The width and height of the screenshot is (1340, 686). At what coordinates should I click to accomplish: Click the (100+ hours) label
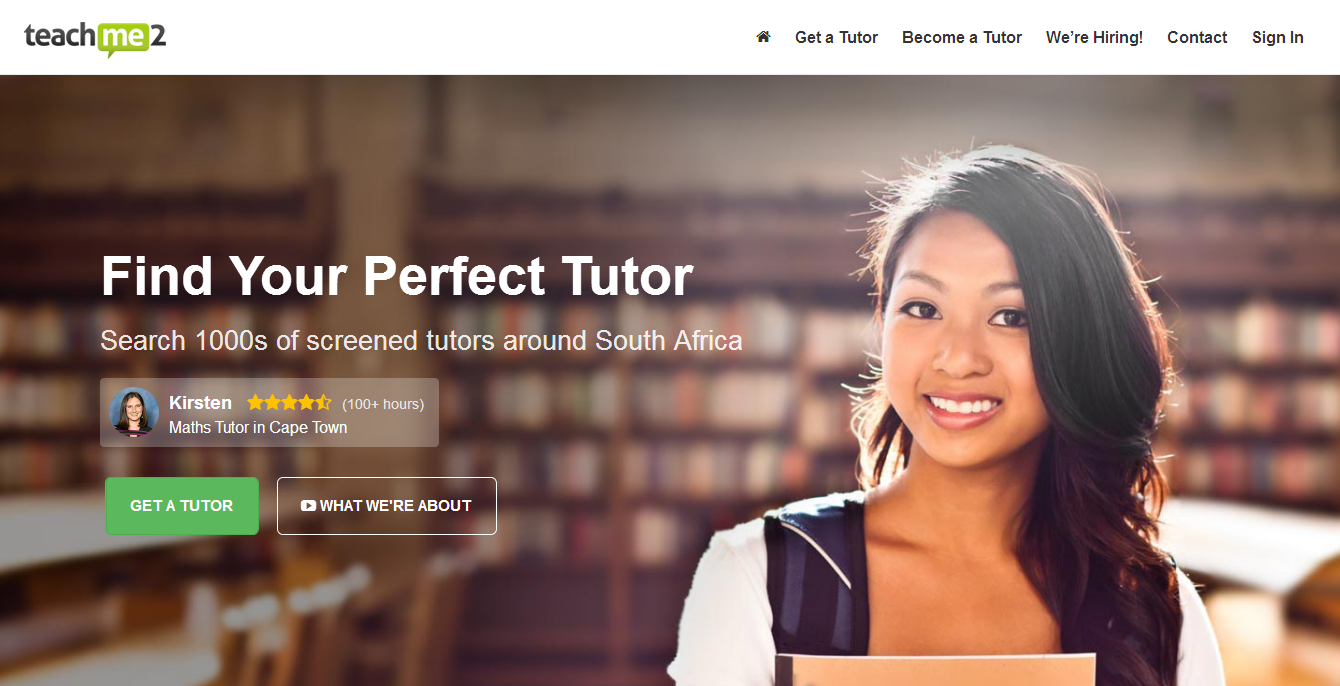(383, 404)
